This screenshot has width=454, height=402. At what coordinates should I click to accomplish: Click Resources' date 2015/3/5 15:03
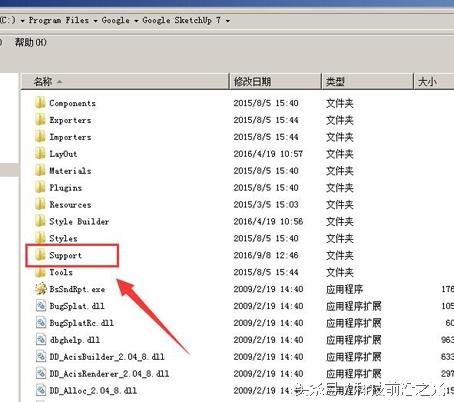(x=266, y=204)
